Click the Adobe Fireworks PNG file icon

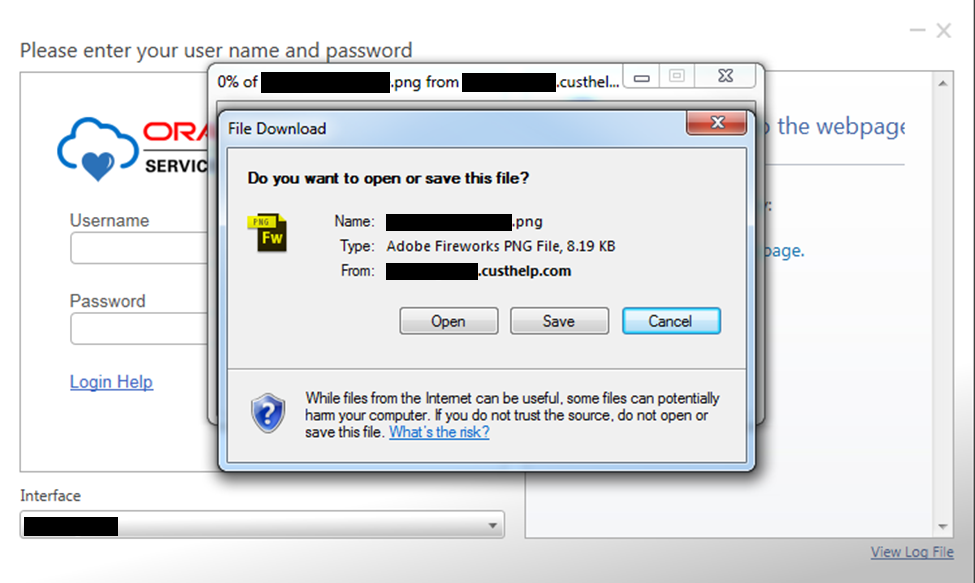pyautogui.click(x=267, y=232)
